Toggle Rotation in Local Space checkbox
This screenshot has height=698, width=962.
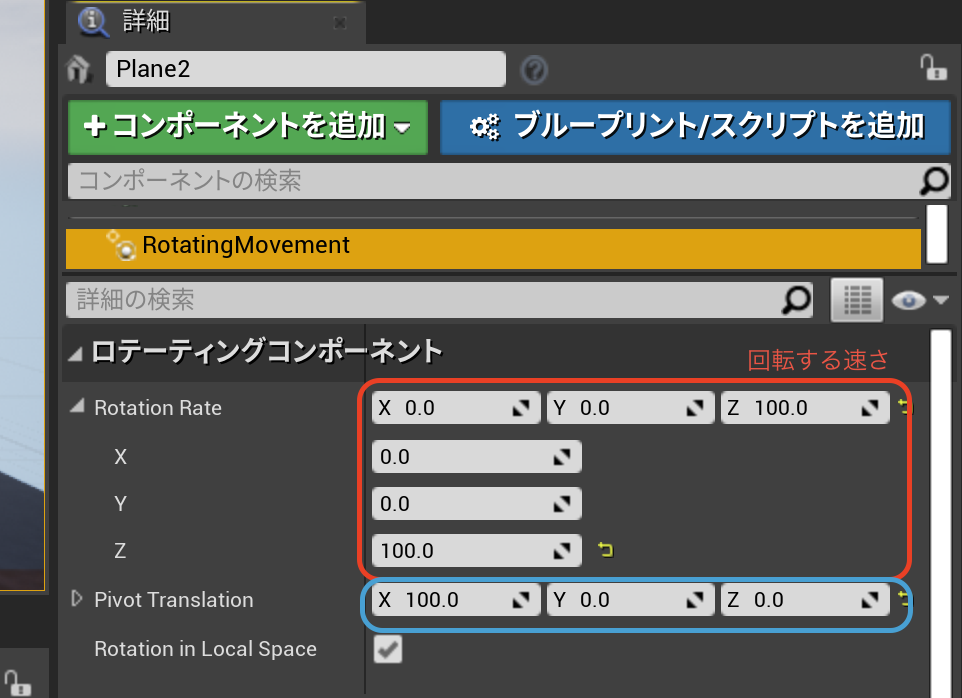point(388,649)
